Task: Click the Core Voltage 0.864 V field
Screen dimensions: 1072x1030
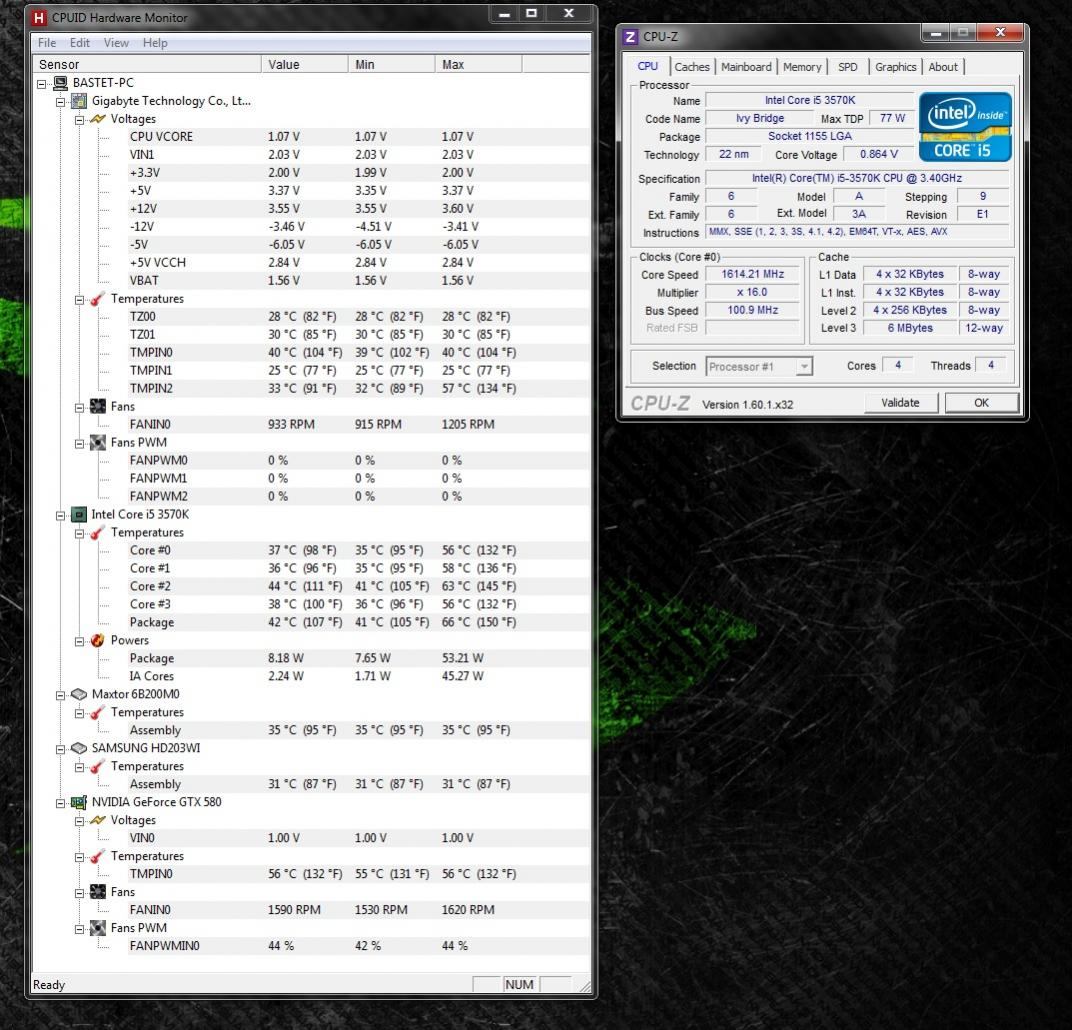Action: (879, 154)
